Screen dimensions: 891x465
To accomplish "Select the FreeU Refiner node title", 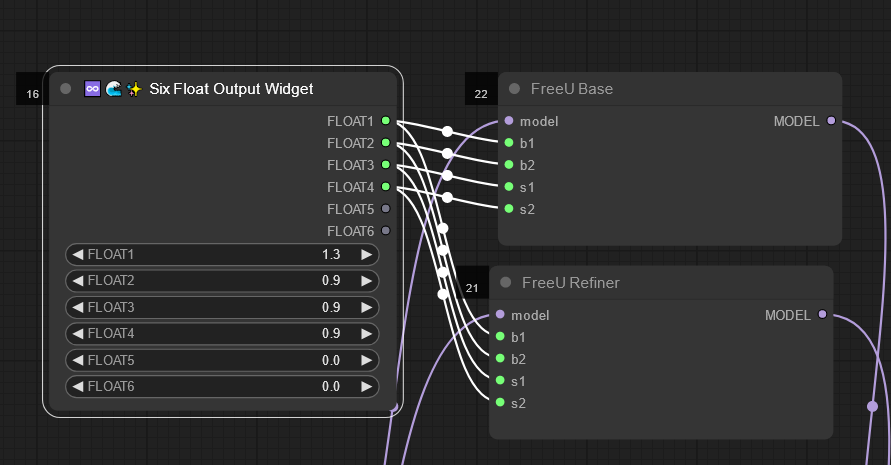I will [570, 283].
